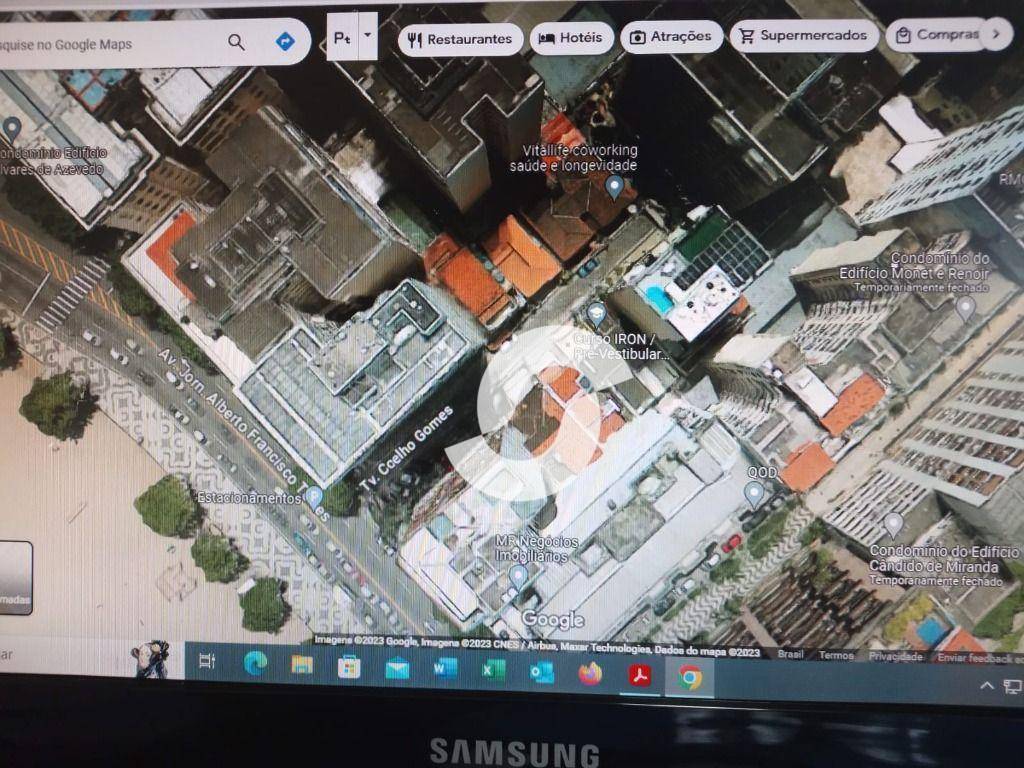Filter map by Atrações

[x=671, y=37]
